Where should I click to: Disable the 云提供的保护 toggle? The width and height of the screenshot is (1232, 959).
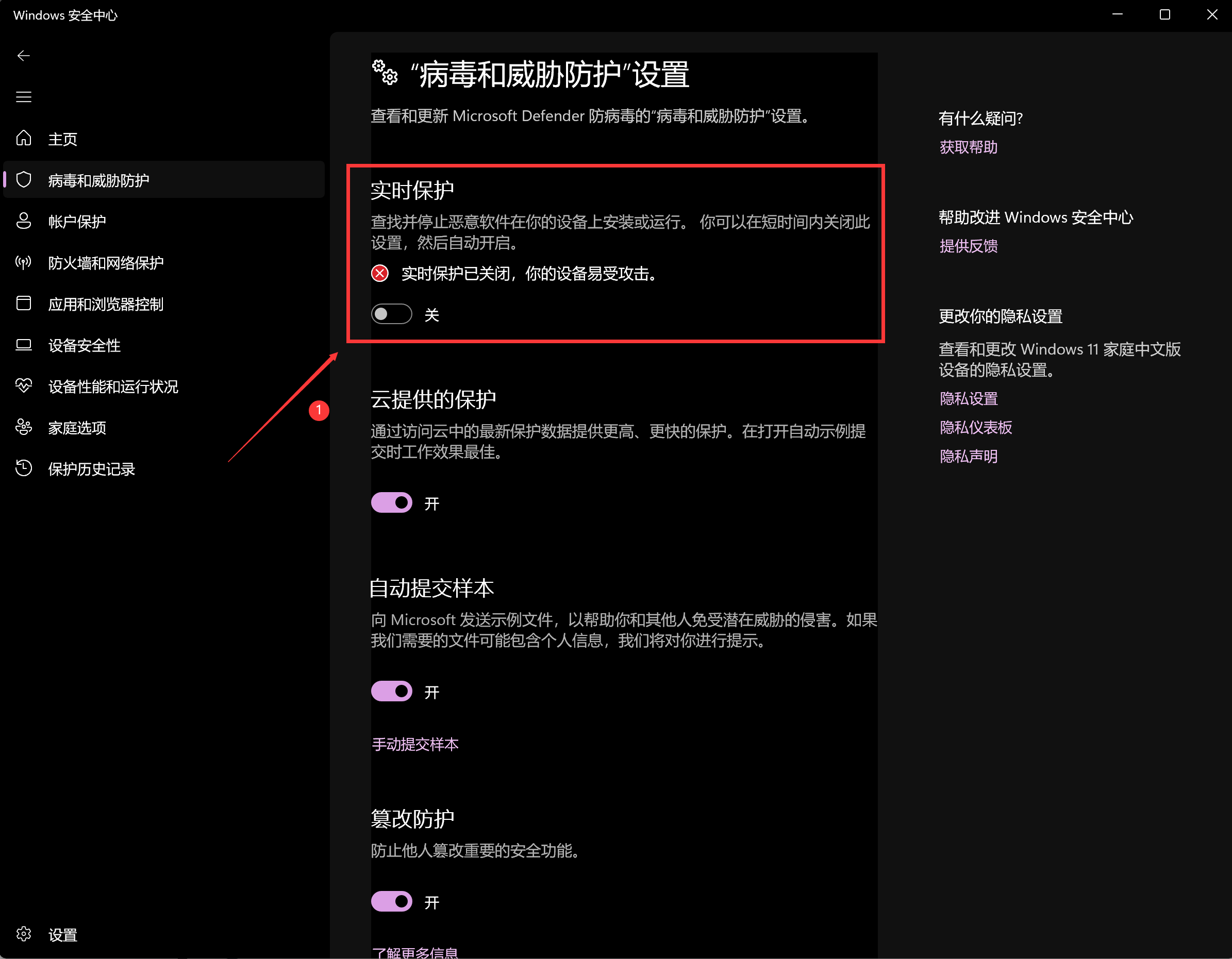point(391,502)
